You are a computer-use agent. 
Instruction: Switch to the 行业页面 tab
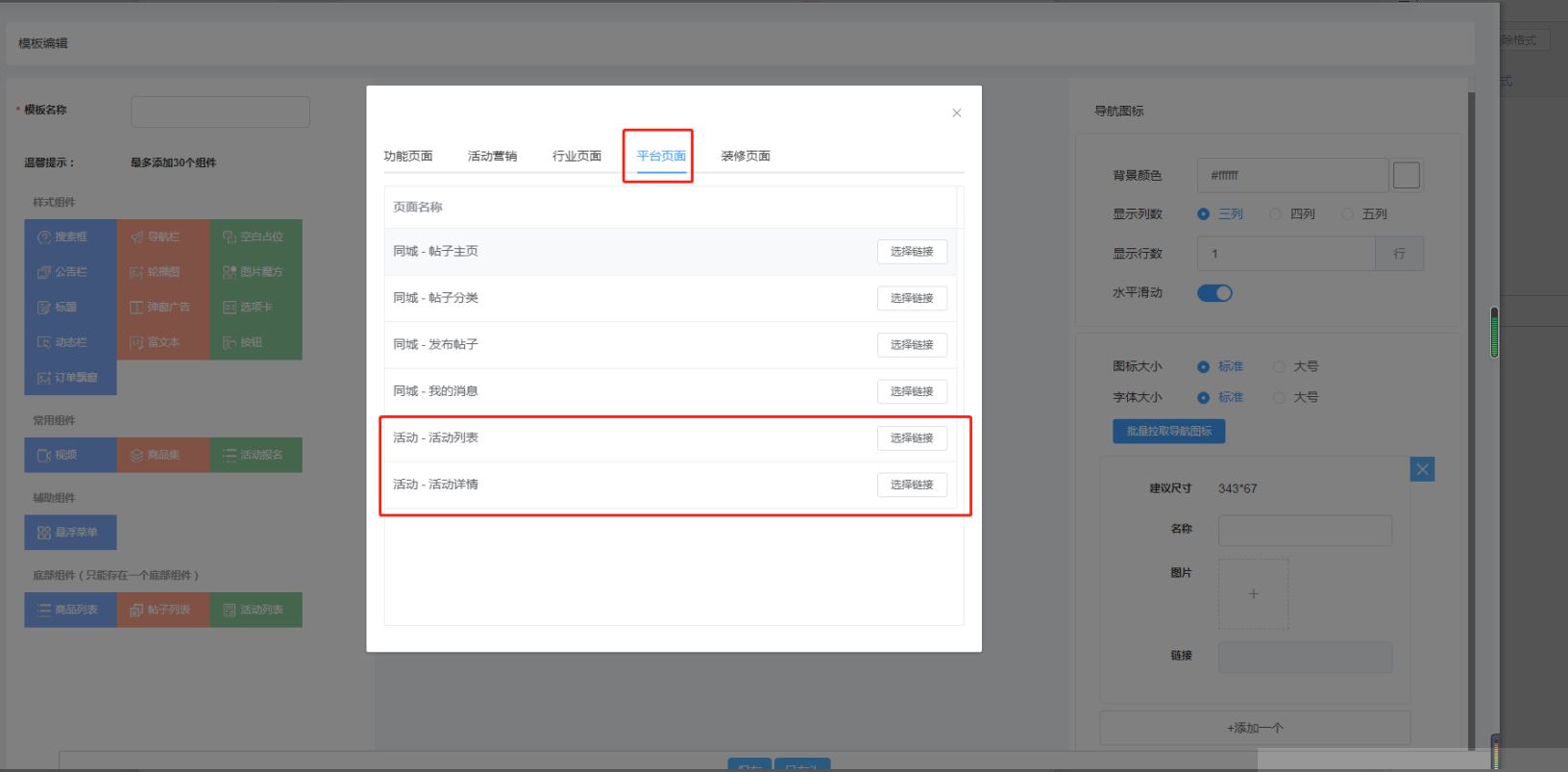[x=576, y=156]
